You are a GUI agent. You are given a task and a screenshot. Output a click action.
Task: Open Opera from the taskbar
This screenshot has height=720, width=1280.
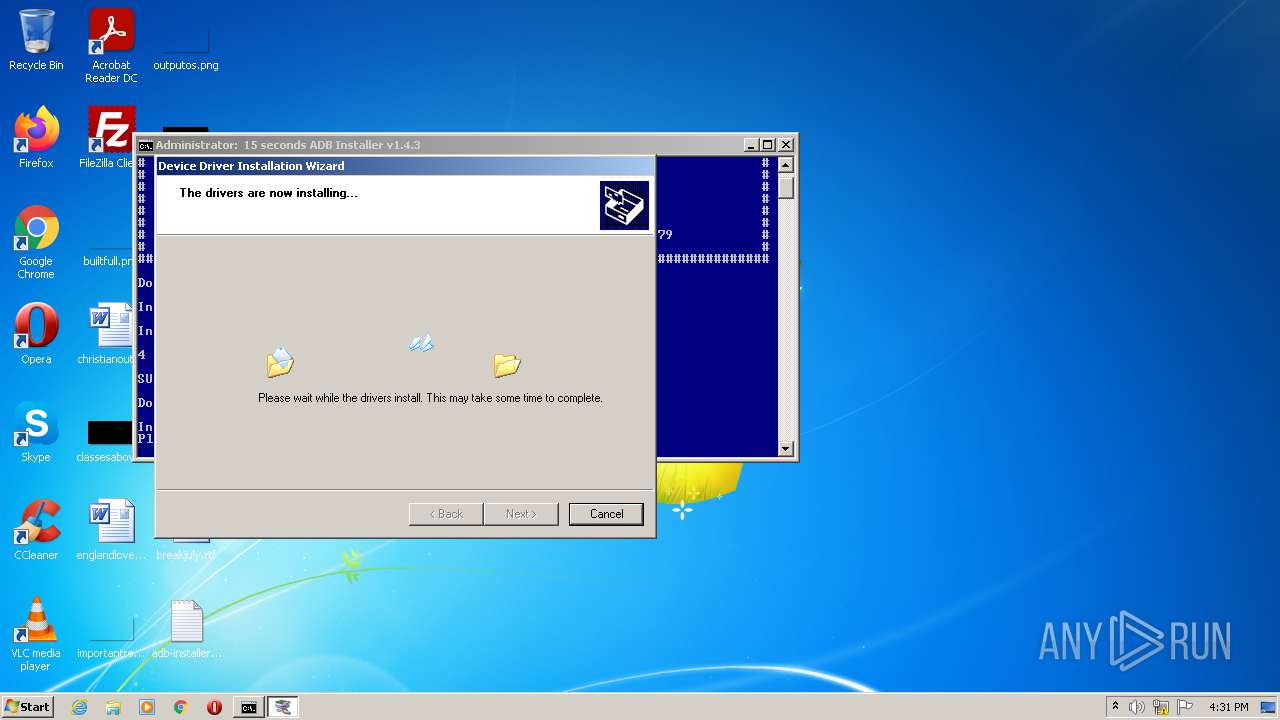pyautogui.click(x=214, y=707)
